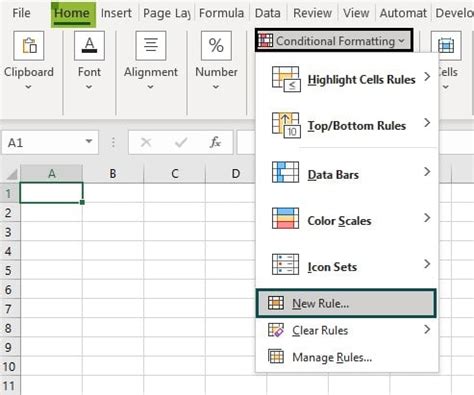Open the Automate tab
Viewport: 474px width, 395px height.
pyautogui.click(x=403, y=13)
